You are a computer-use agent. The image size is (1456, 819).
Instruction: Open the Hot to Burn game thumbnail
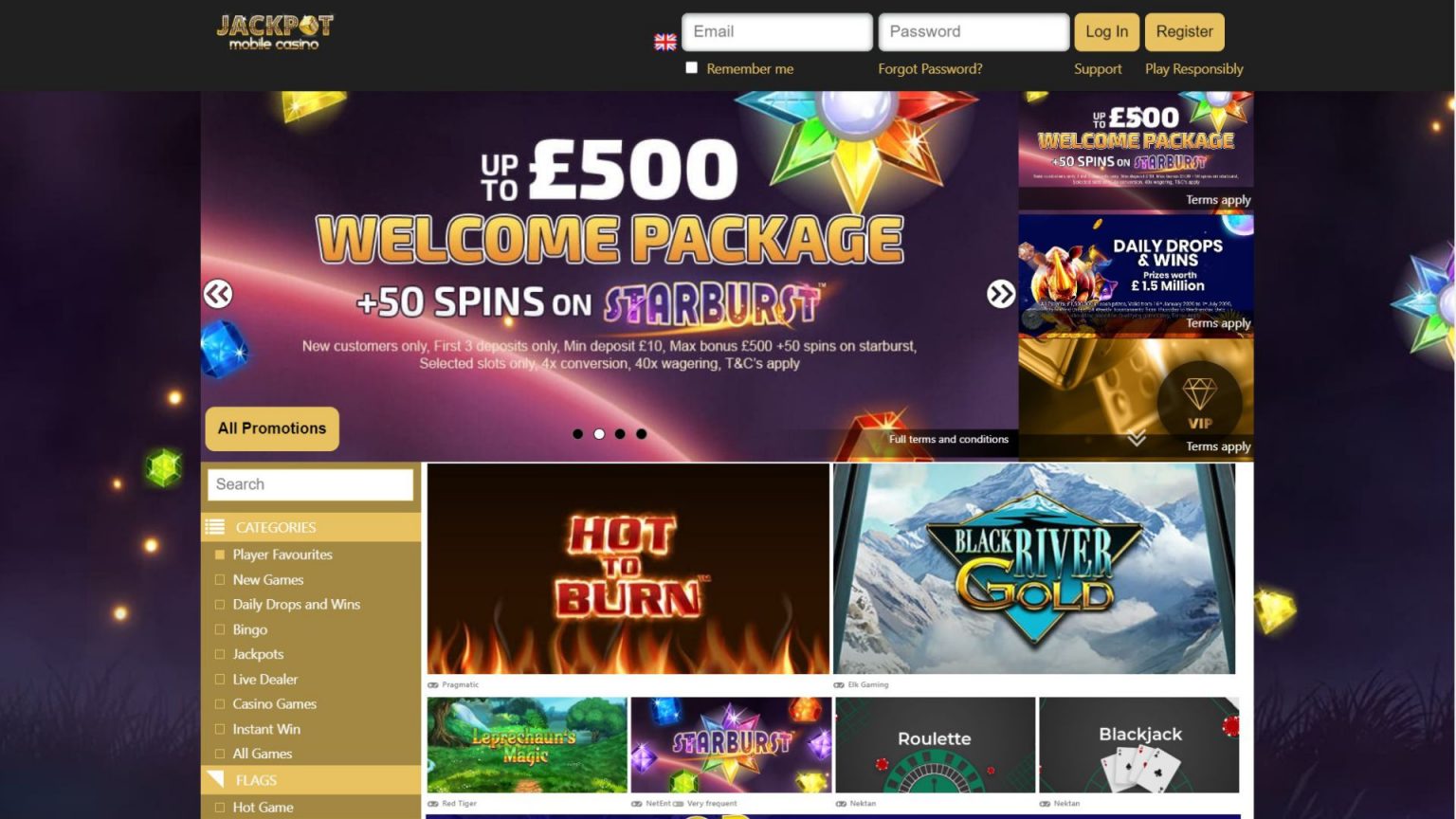tap(628, 569)
